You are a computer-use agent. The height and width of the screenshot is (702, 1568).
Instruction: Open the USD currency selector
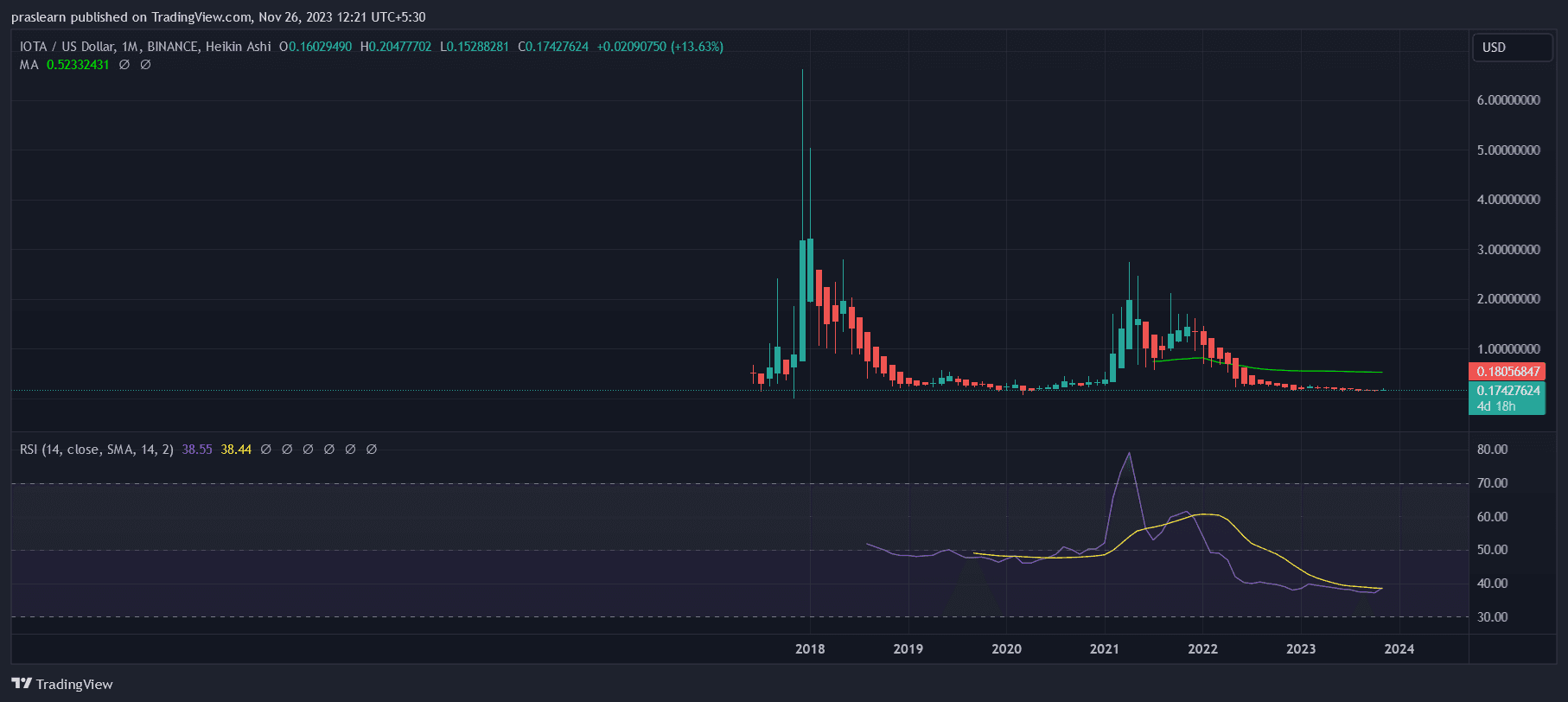coord(1511,48)
